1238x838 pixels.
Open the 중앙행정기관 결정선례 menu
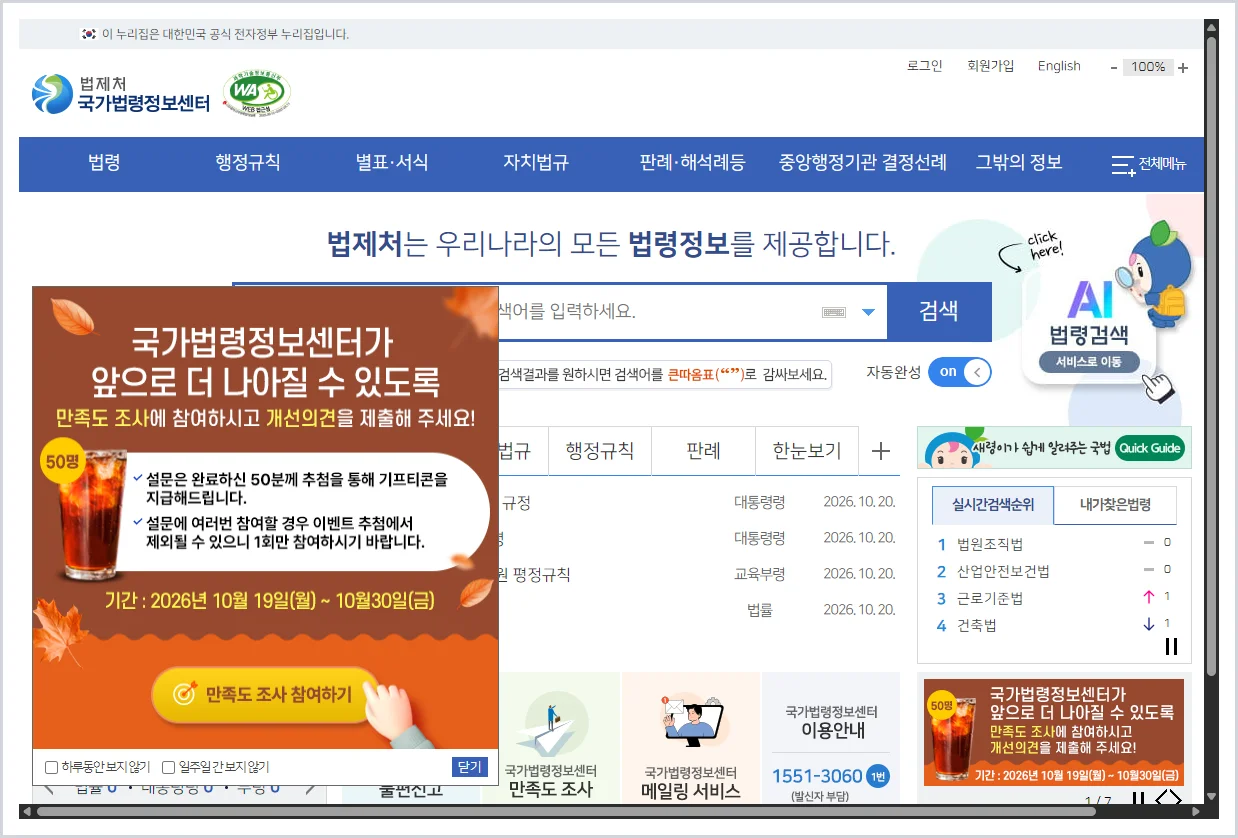[x=863, y=162]
